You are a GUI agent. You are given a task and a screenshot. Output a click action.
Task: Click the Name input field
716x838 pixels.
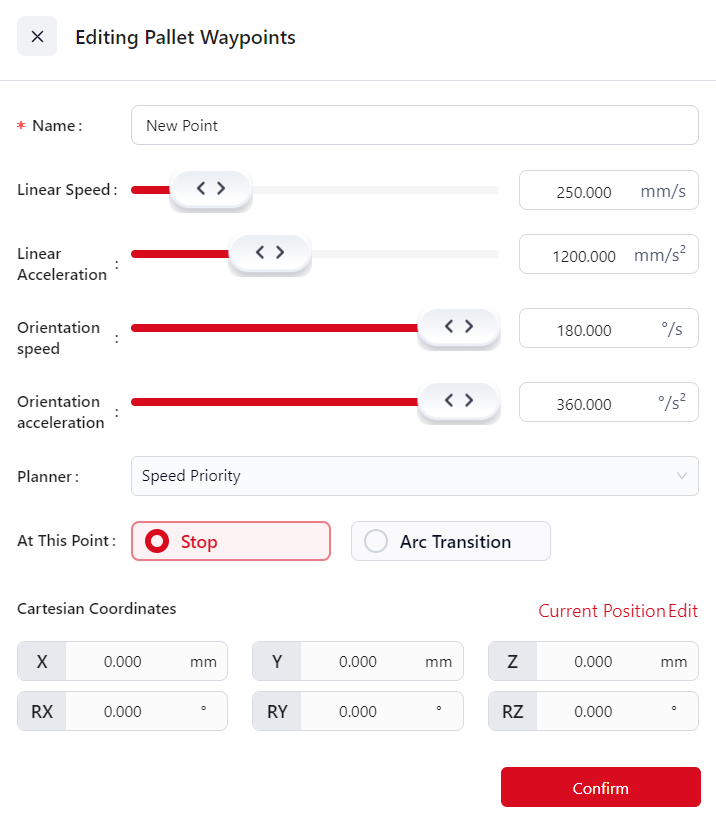pyautogui.click(x=414, y=125)
